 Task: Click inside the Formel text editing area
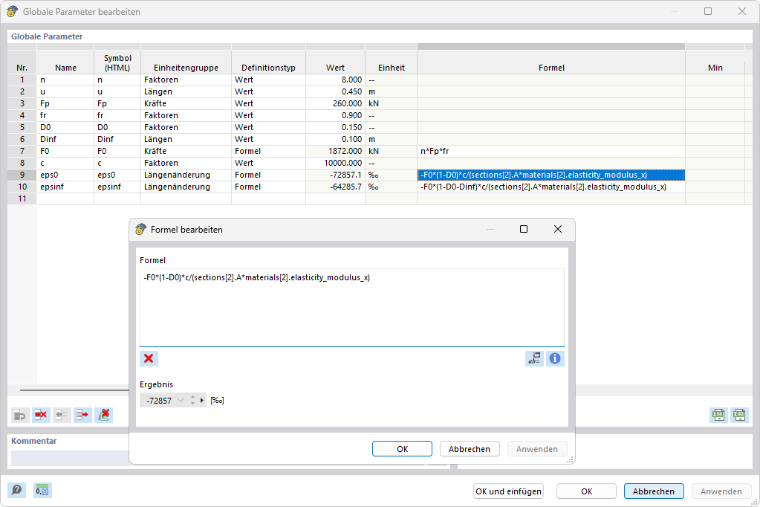pos(352,307)
